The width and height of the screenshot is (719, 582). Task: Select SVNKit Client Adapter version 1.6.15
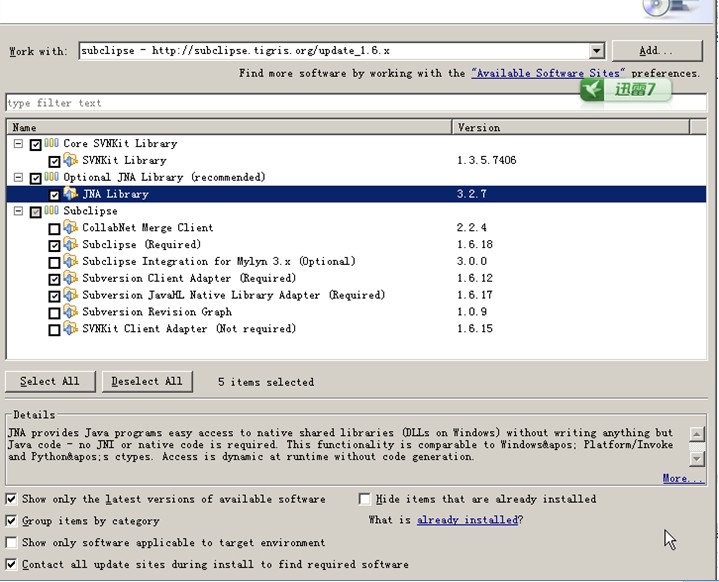point(475,328)
